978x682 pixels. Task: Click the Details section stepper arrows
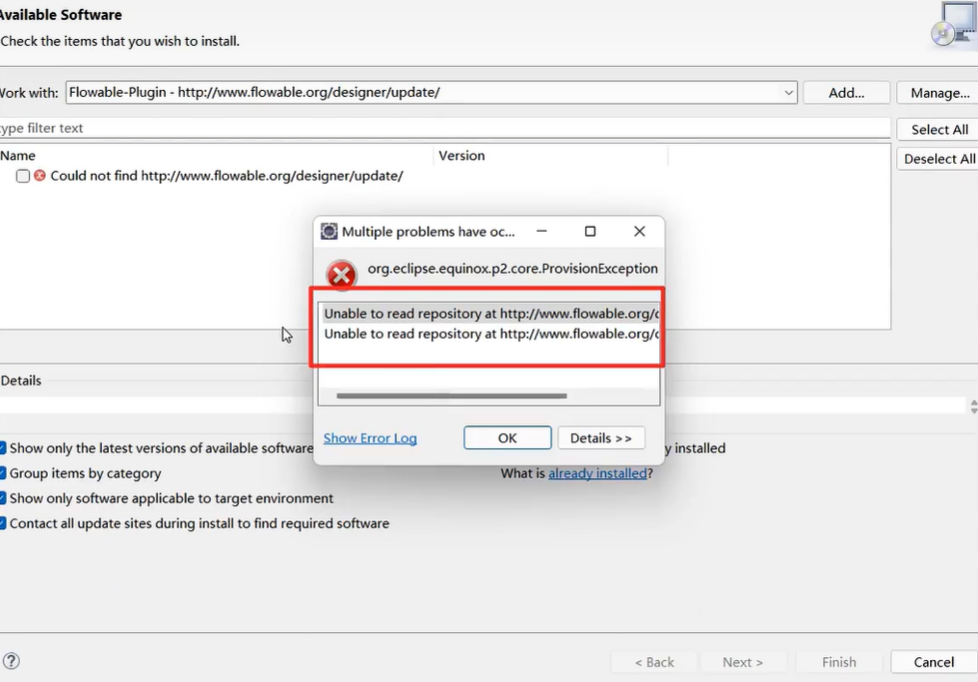click(x=974, y=406)
